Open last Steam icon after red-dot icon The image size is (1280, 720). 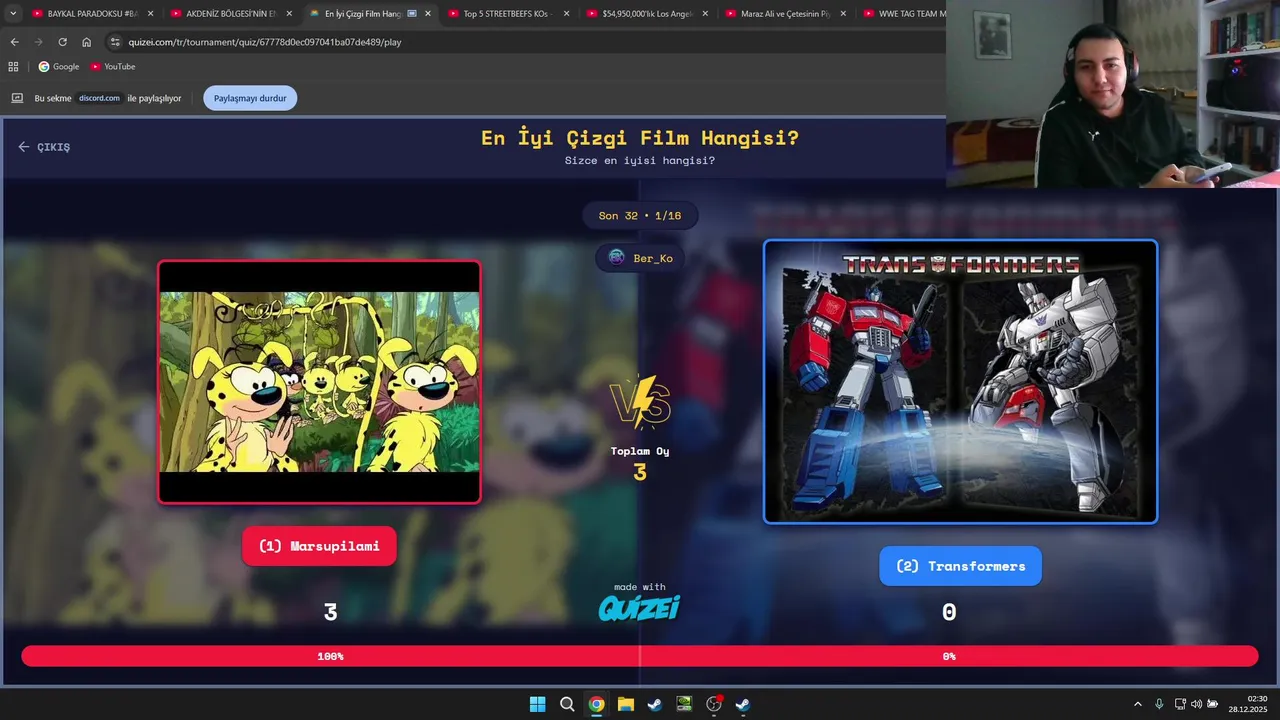click(742, 704)
